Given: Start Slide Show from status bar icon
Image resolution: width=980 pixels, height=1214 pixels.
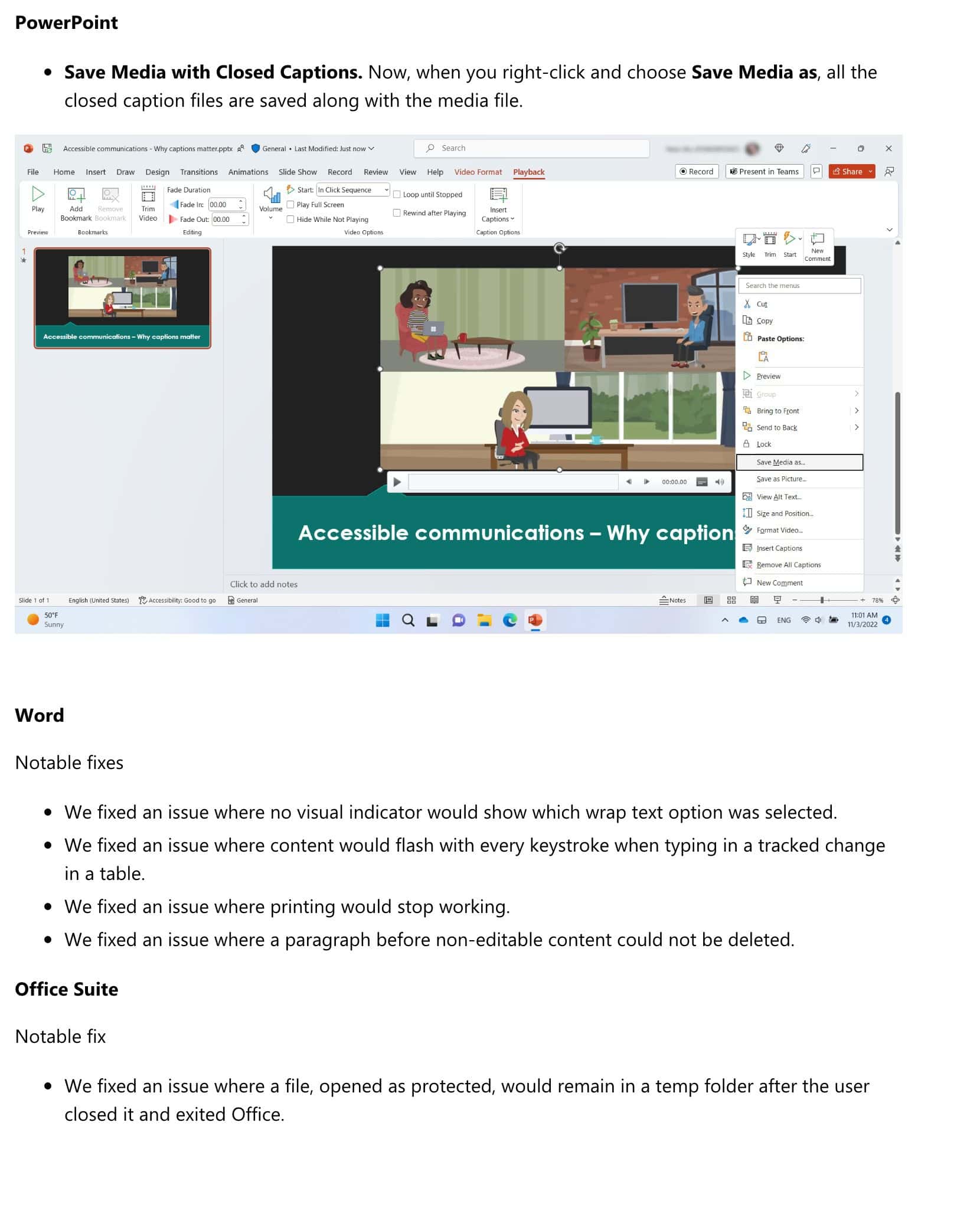Looking at the screenshot, I should tap(778, 600).
